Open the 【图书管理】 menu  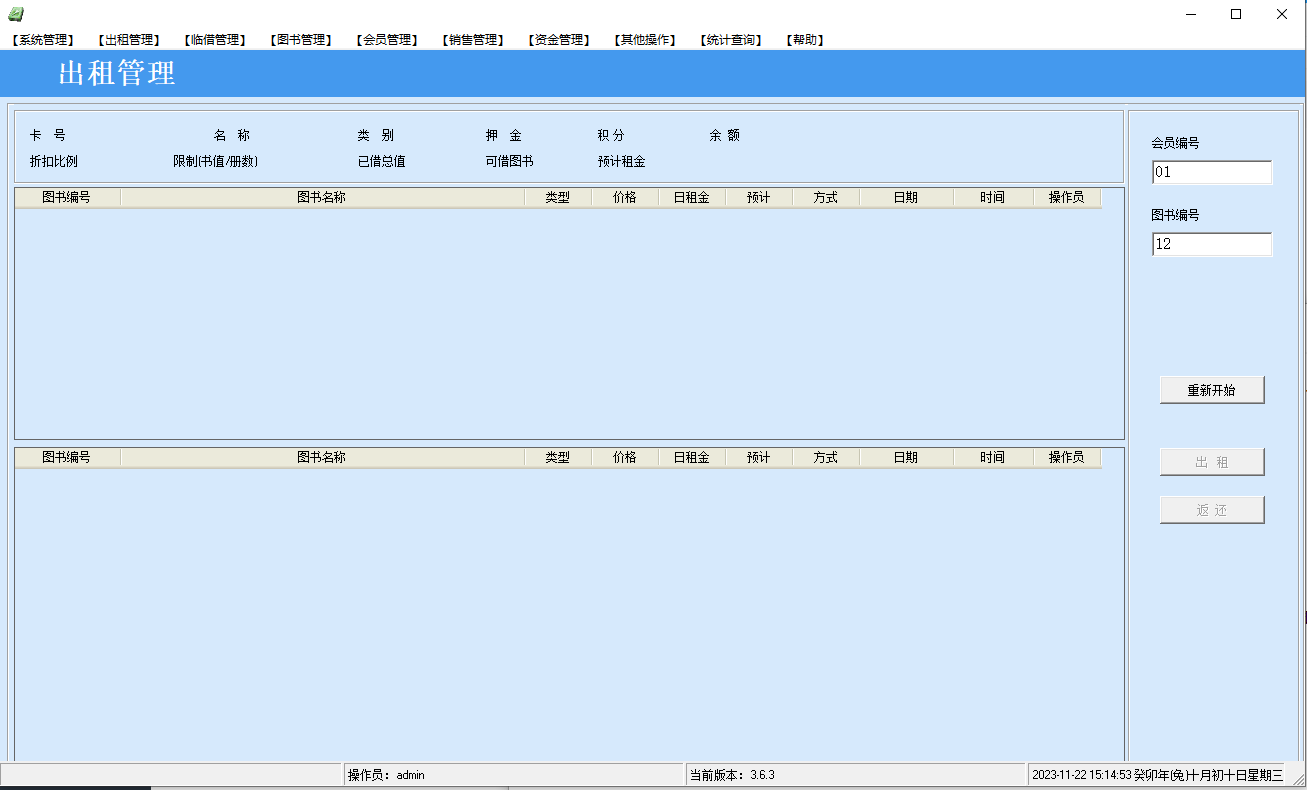300,40
